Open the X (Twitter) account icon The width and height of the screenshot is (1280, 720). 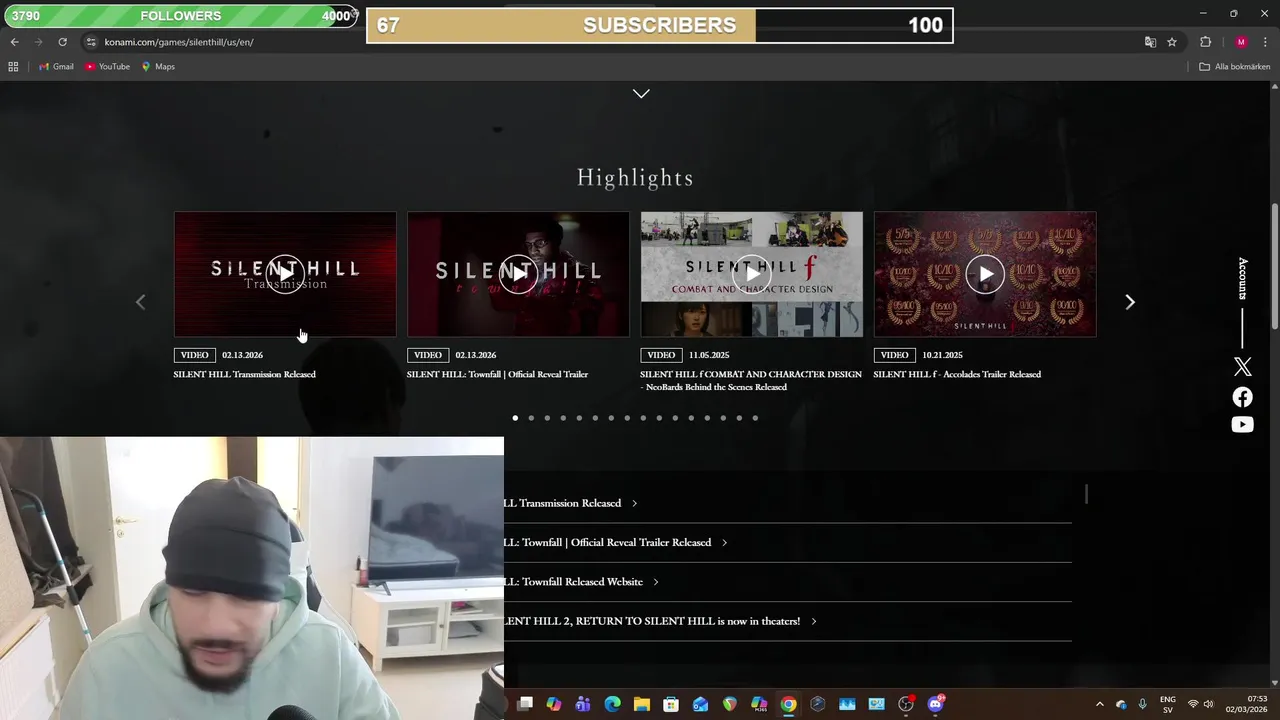1242,367
